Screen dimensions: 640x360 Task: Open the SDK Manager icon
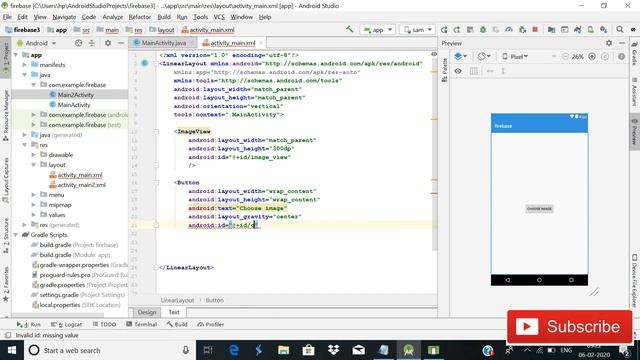pos(603,30)
